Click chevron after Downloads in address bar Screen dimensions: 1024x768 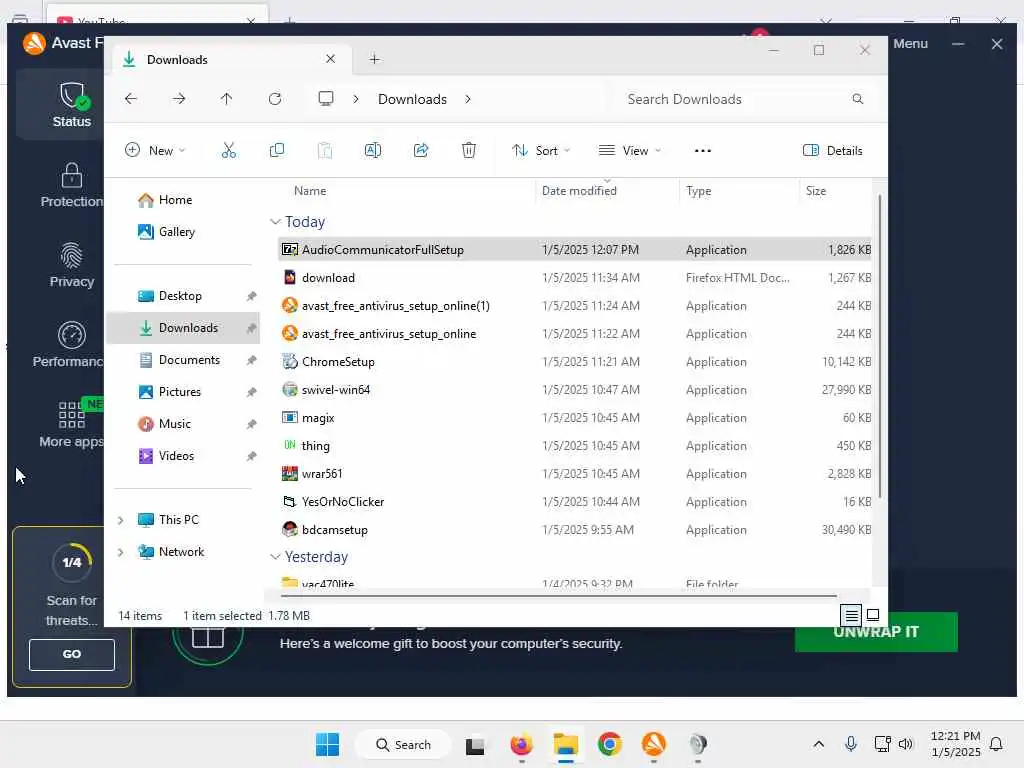[x=468, y=99]
